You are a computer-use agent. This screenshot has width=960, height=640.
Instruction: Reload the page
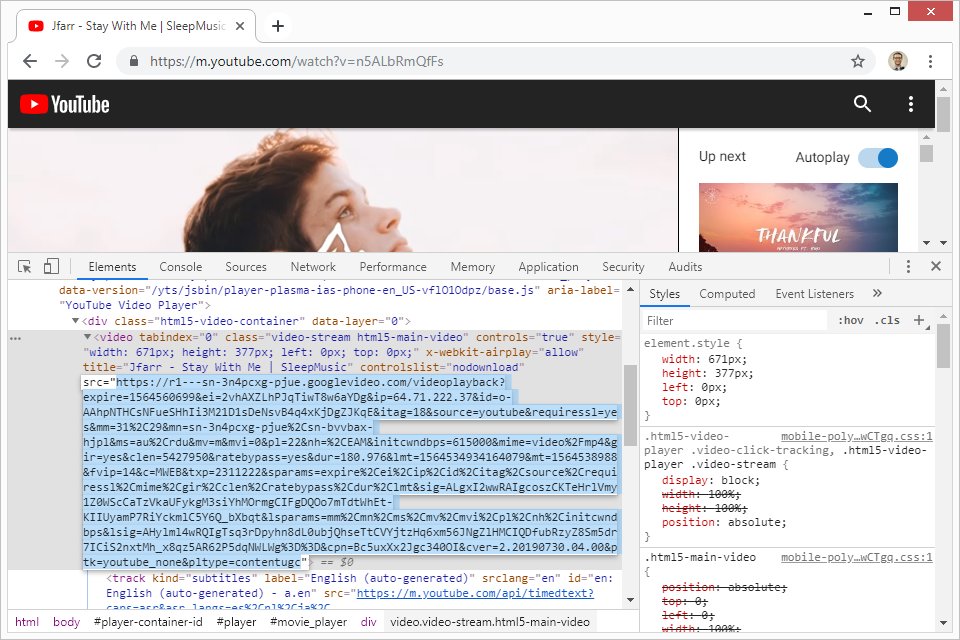95,61
